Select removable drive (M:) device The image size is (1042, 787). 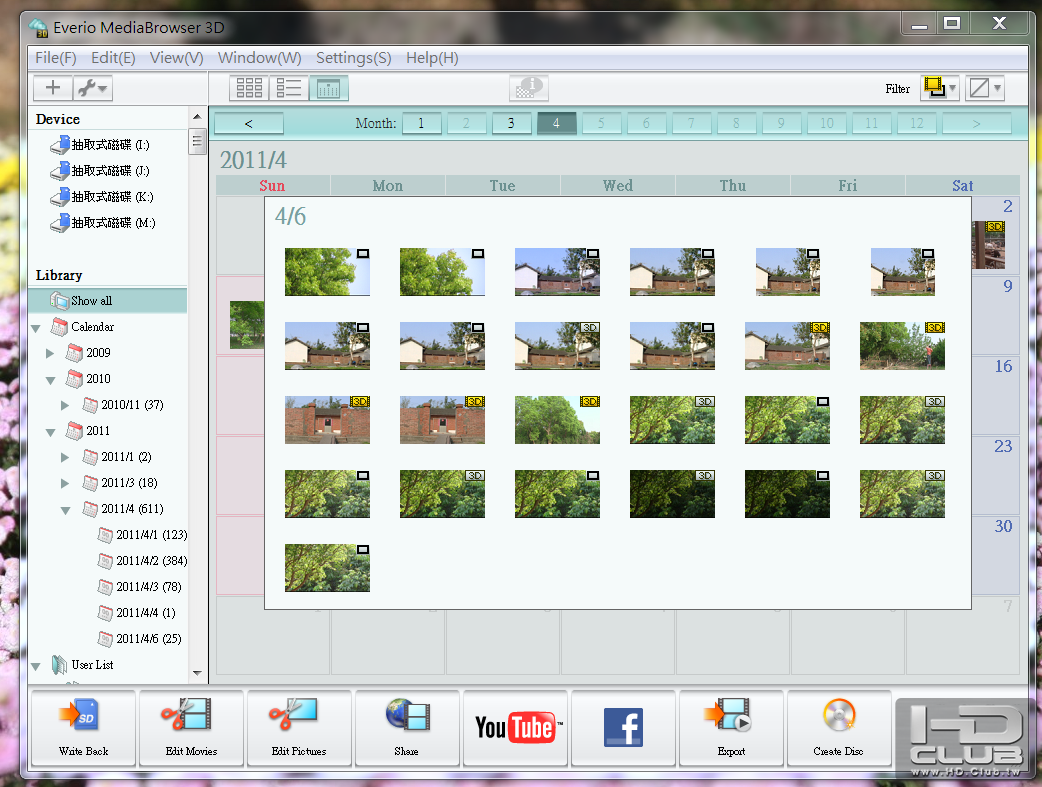103,222
